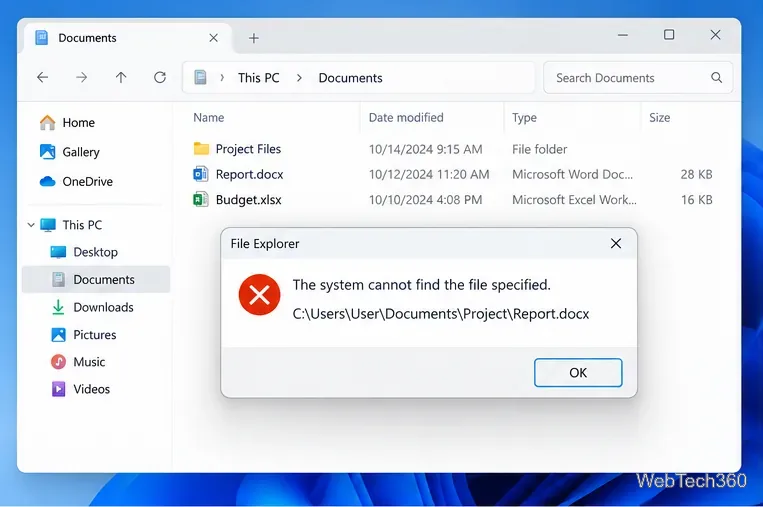Image resolution: width=763 pixels, height=507 pixels.
Task: Select the Budget.xlsx file name
Action: click(x=248, y=200)
